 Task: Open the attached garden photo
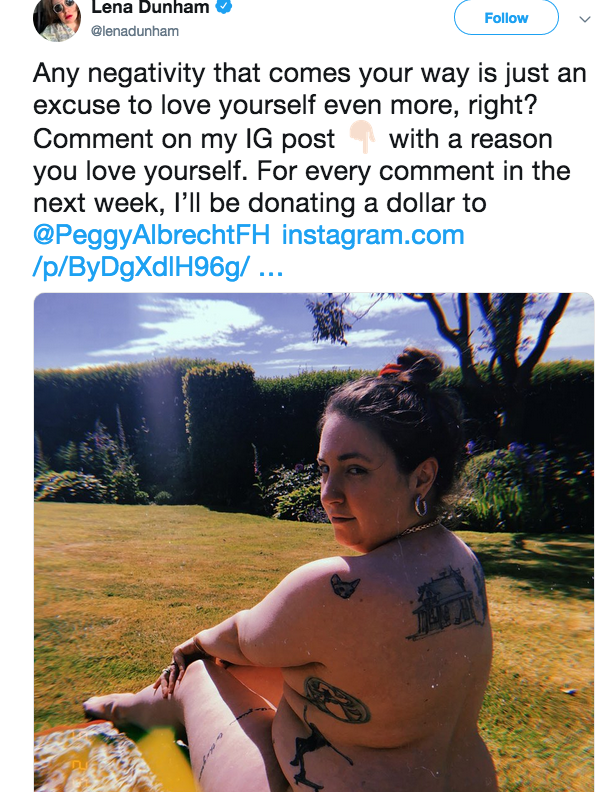[x=314, y=542]
